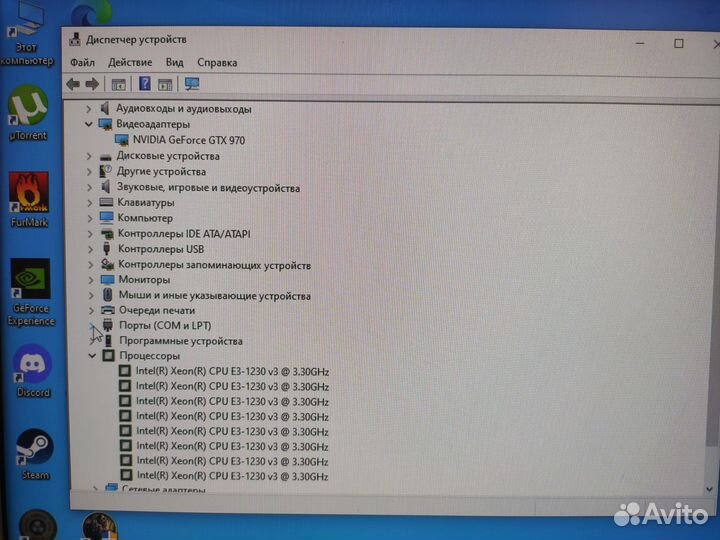Screen dimensions: 720x540
Task: Select Компьютер label
Action: 145,218
